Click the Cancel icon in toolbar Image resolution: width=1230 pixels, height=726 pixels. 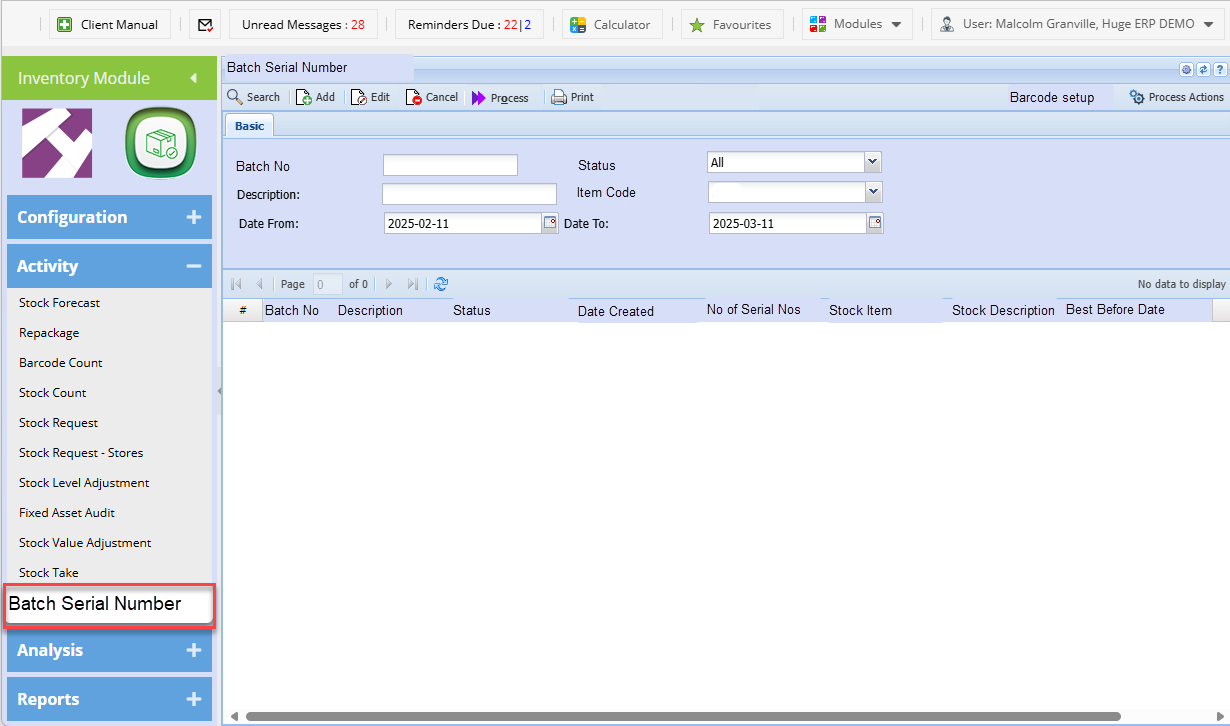[x=414, y=97]
